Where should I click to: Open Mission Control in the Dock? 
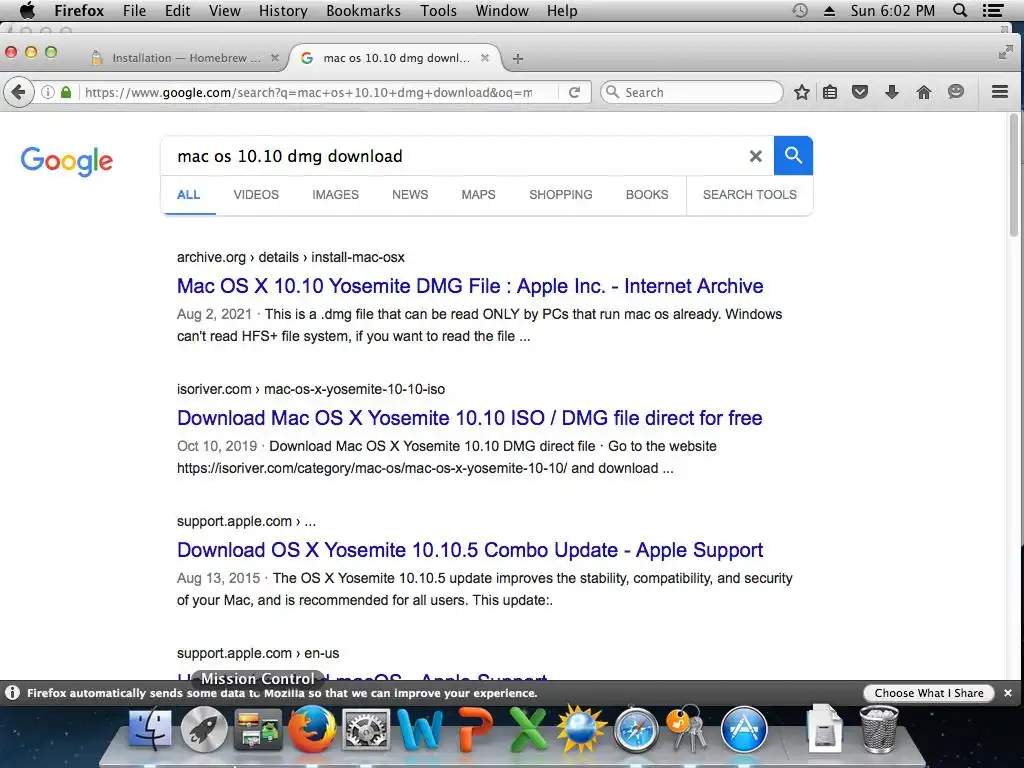coord(258,728)
